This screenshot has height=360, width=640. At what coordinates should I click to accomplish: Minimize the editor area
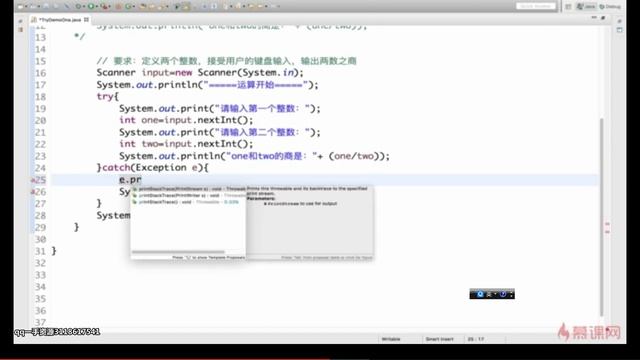point(594,18)
